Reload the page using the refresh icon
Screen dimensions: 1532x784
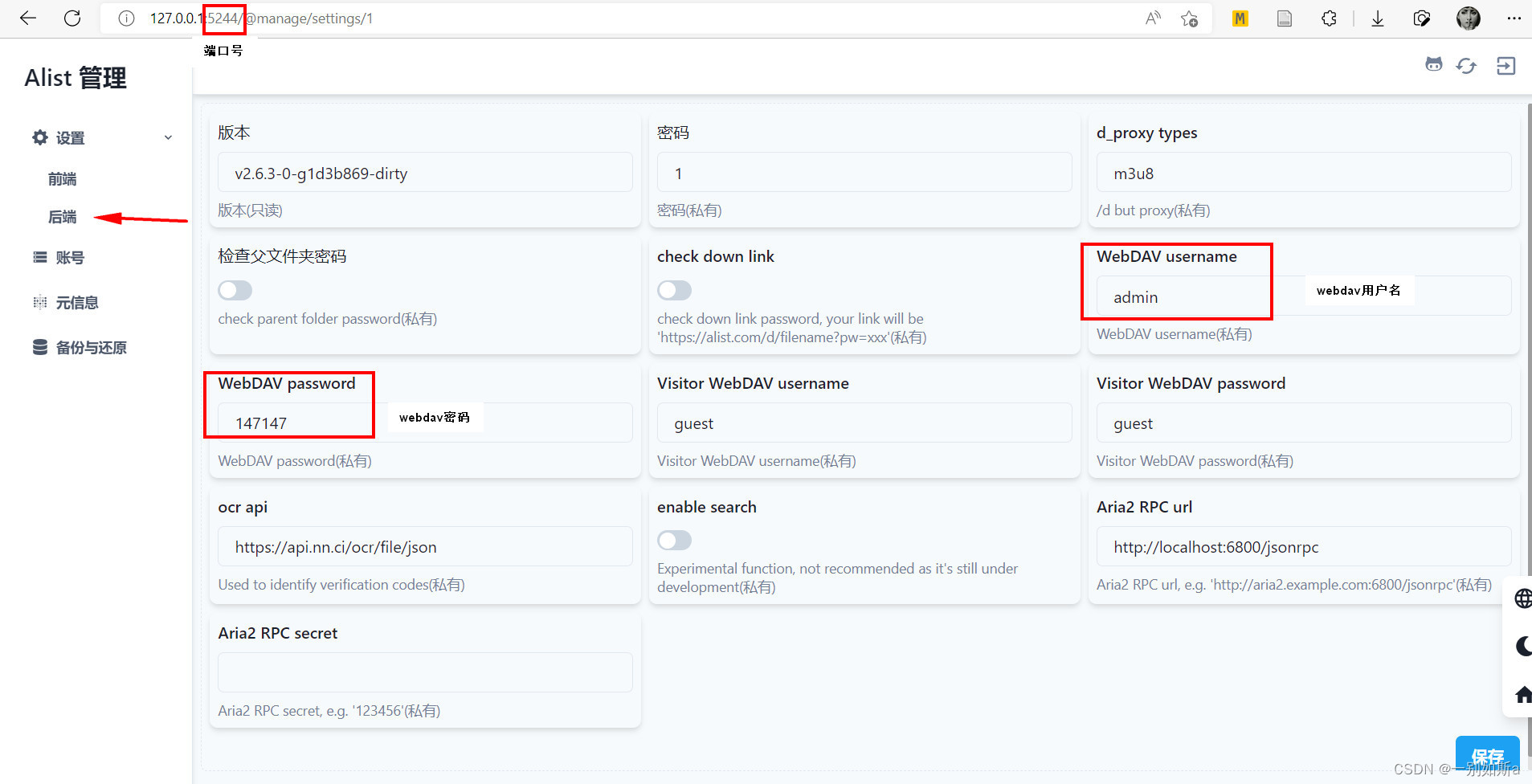click(72, 18)
